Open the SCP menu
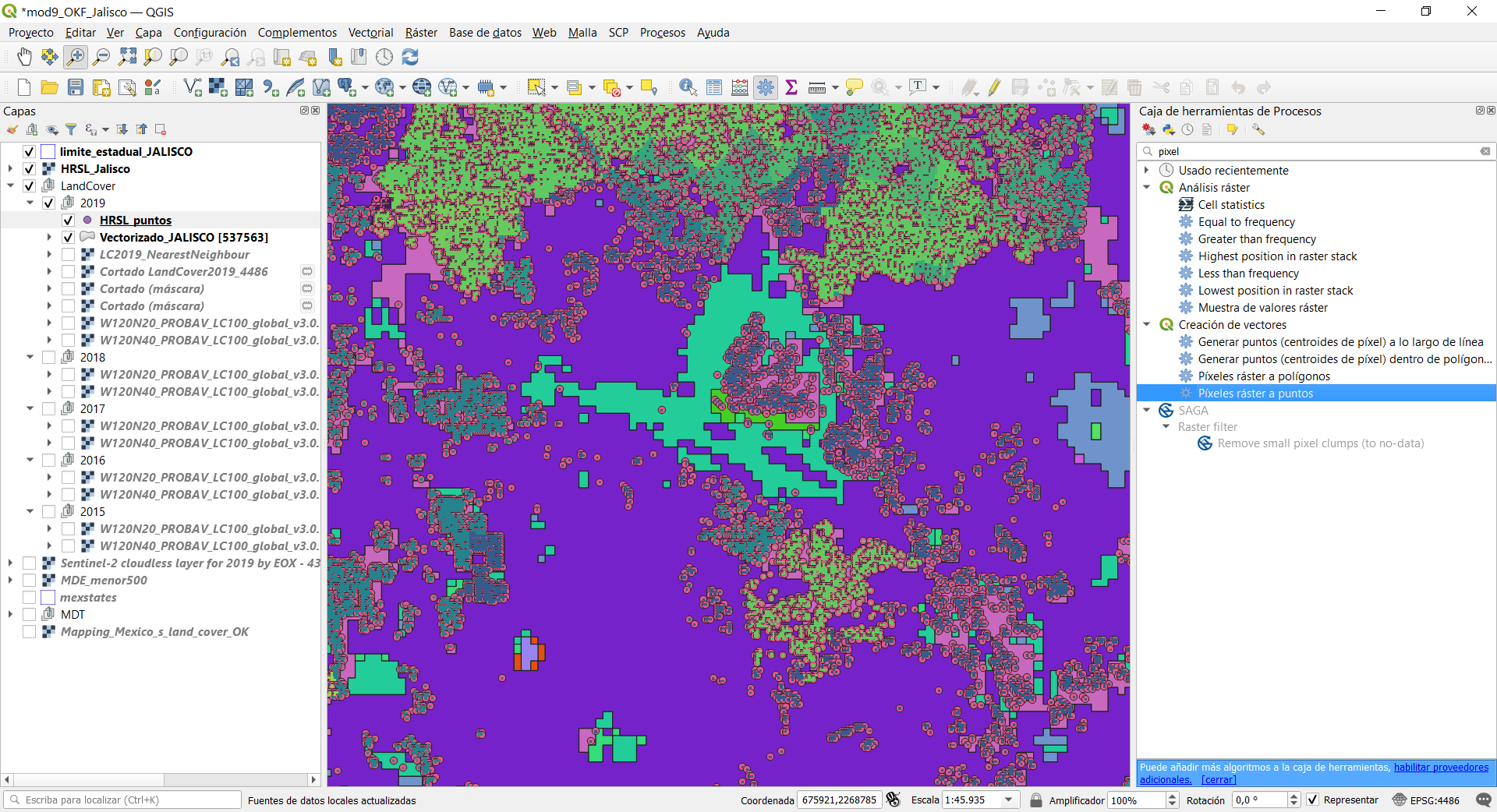Screen dimensions: 1497x812 coord(618,32)
